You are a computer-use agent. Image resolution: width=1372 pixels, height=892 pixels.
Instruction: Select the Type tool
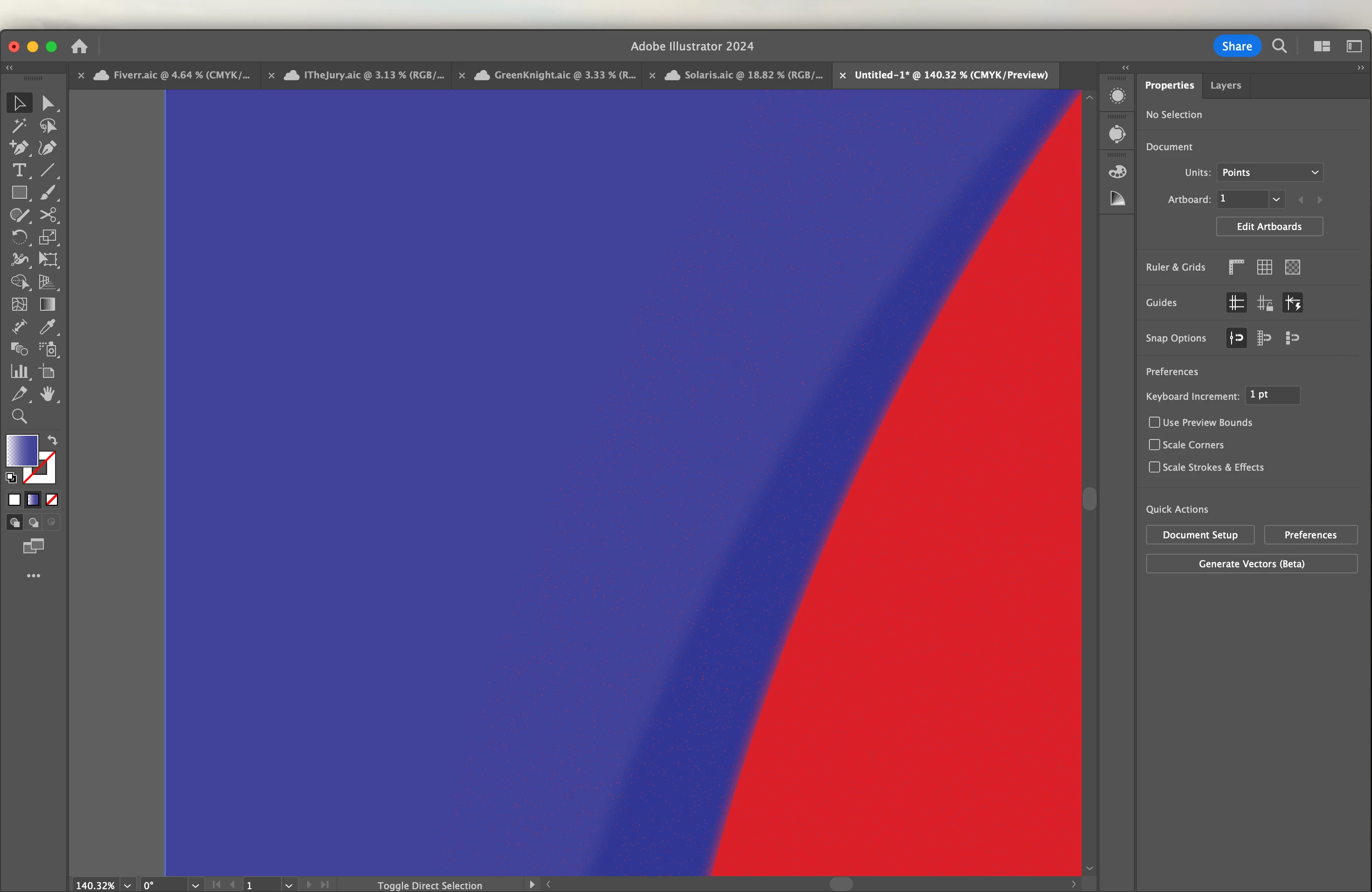pos(19,171)
